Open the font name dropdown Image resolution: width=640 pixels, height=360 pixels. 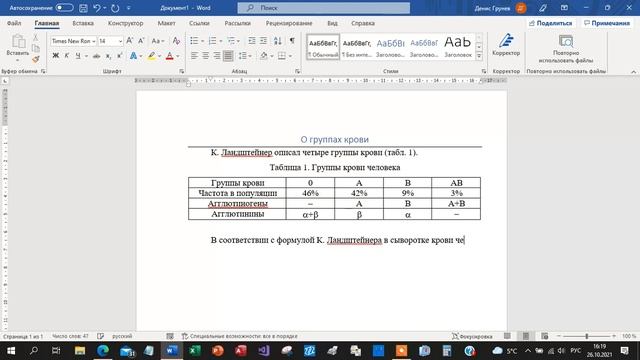point(93,41)
